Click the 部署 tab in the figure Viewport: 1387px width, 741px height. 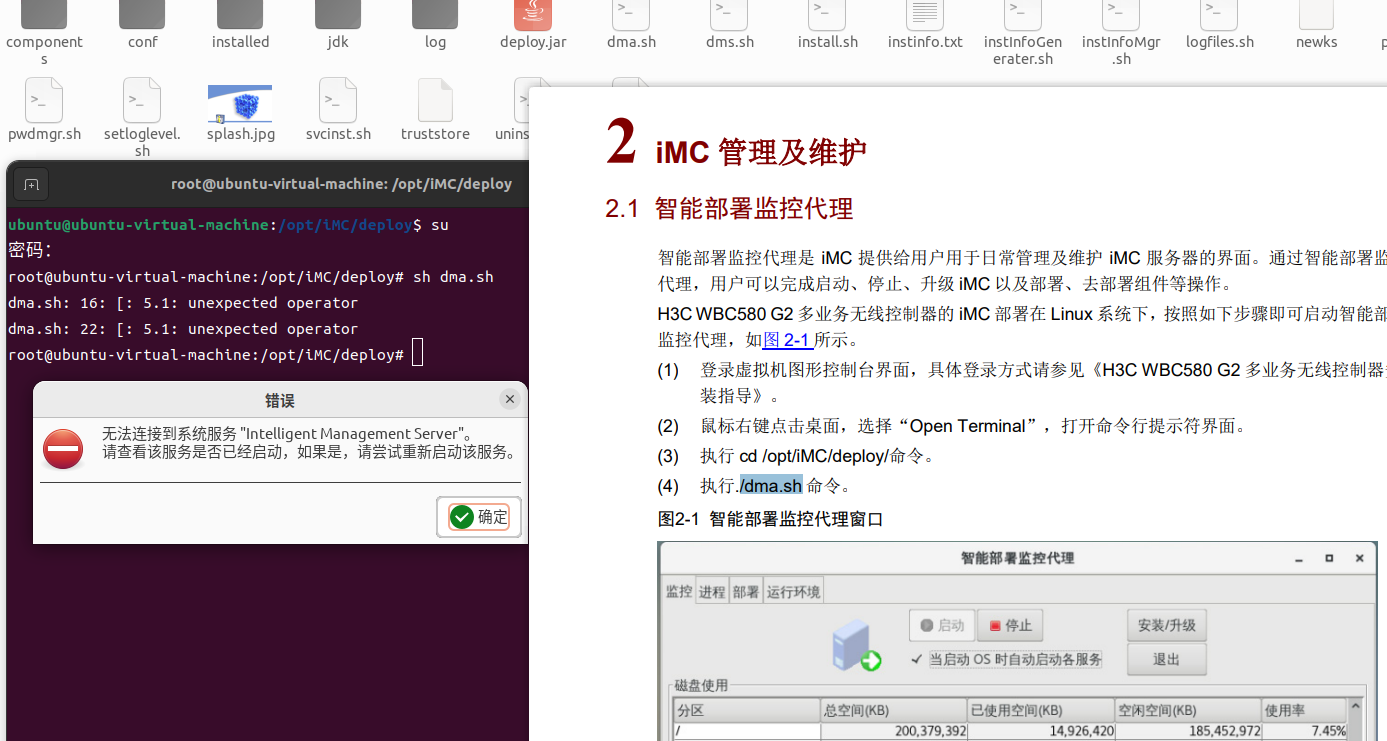(746, 591)
